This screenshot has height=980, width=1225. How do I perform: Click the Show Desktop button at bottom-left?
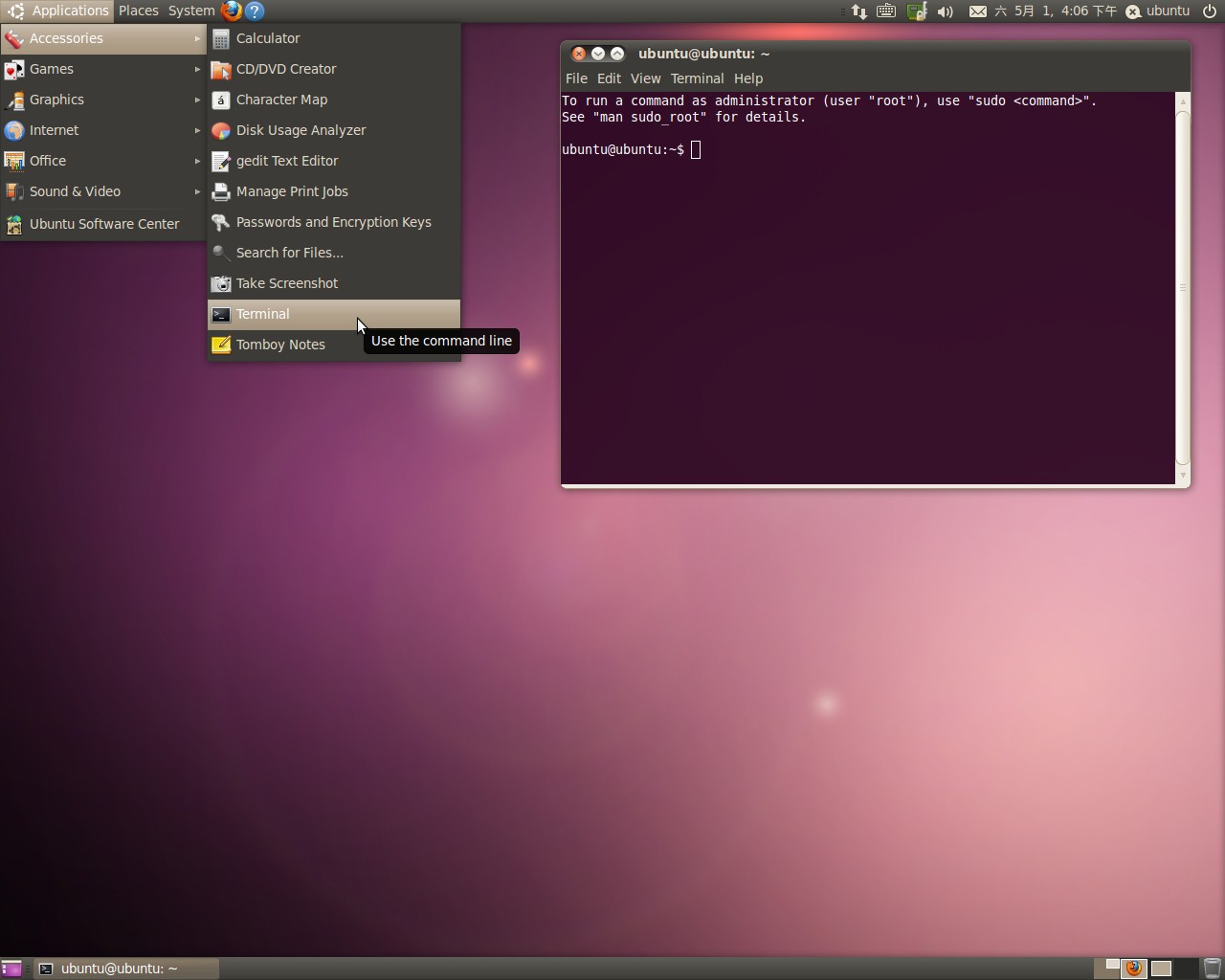(x=11, y=969)
